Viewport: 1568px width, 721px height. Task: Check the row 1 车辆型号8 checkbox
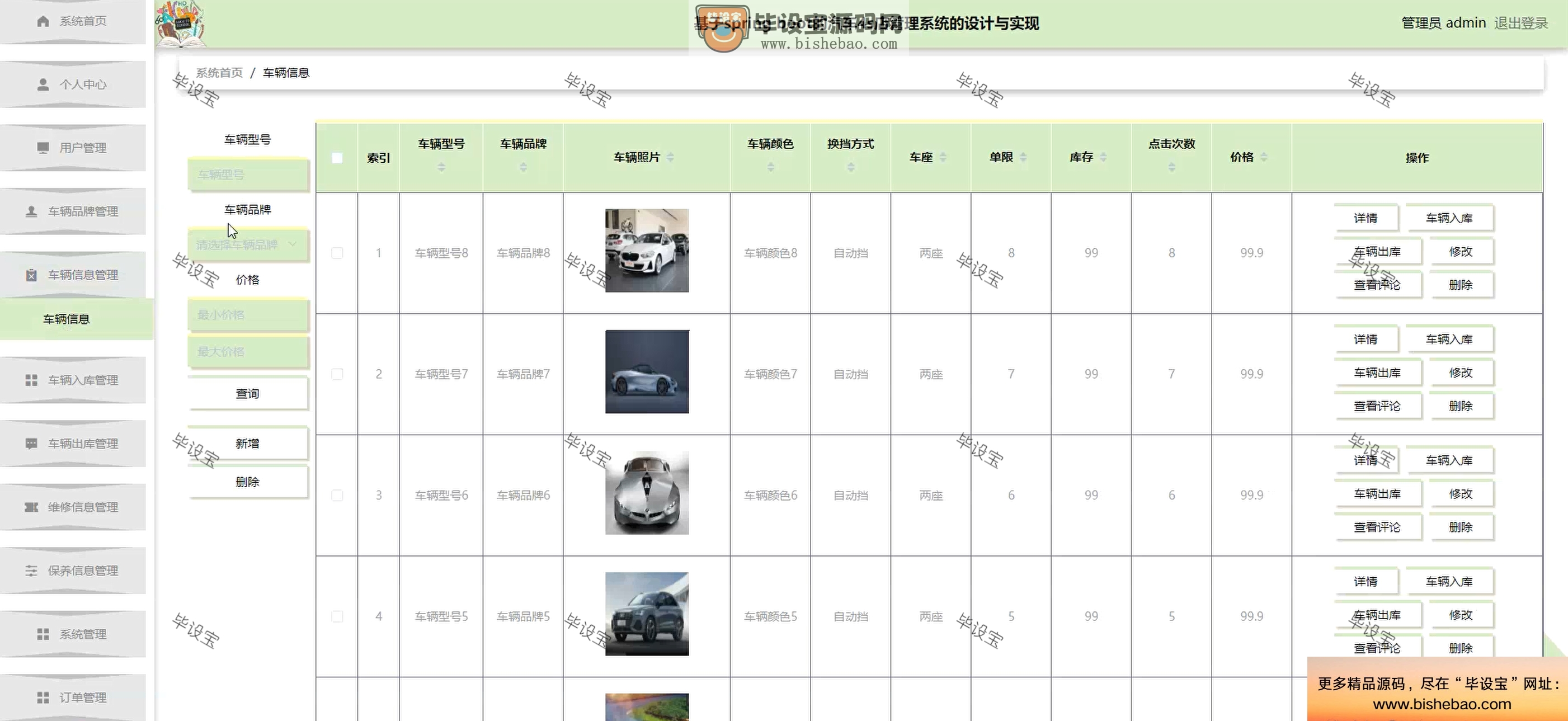click(337, 253)
